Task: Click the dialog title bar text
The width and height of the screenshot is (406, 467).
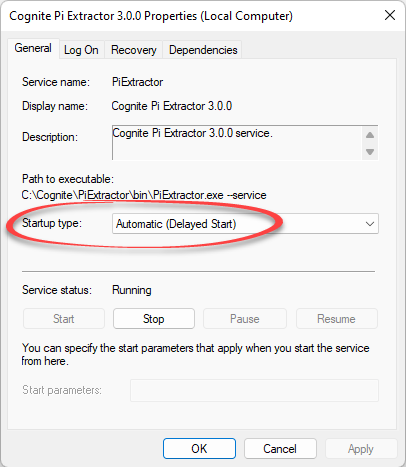Action: (x=151, y=16)
